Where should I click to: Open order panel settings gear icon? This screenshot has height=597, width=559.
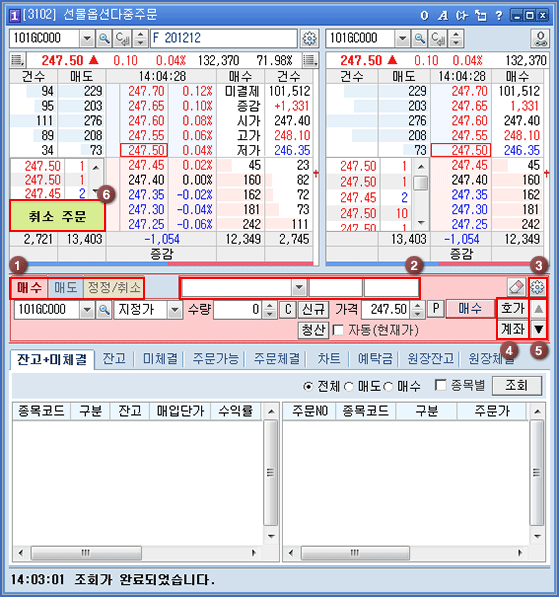point(537,287)
